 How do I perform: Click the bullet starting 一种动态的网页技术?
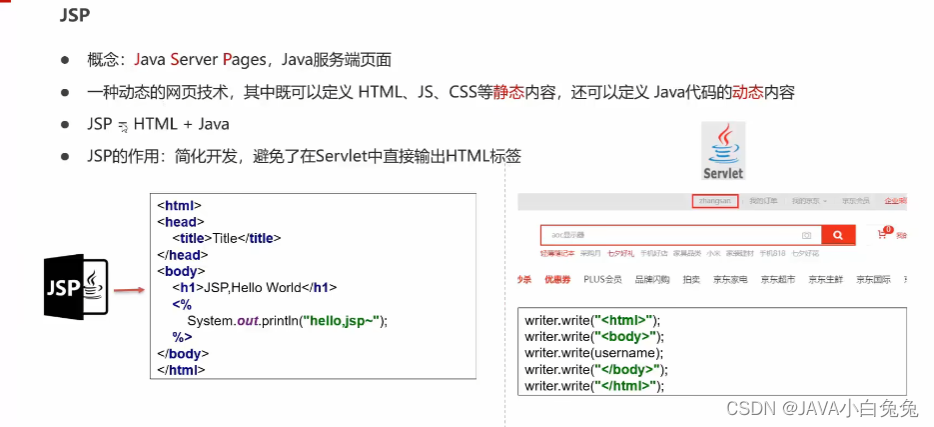click(440, 93)
